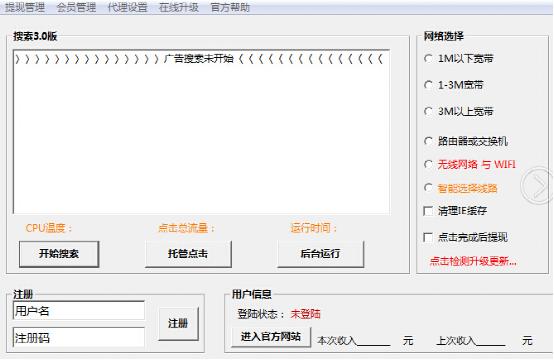Image resolution: width=554 pixels, height=360 pixels.
Task: Click 进入官方网站 button
Action: (x=271, y=337)
